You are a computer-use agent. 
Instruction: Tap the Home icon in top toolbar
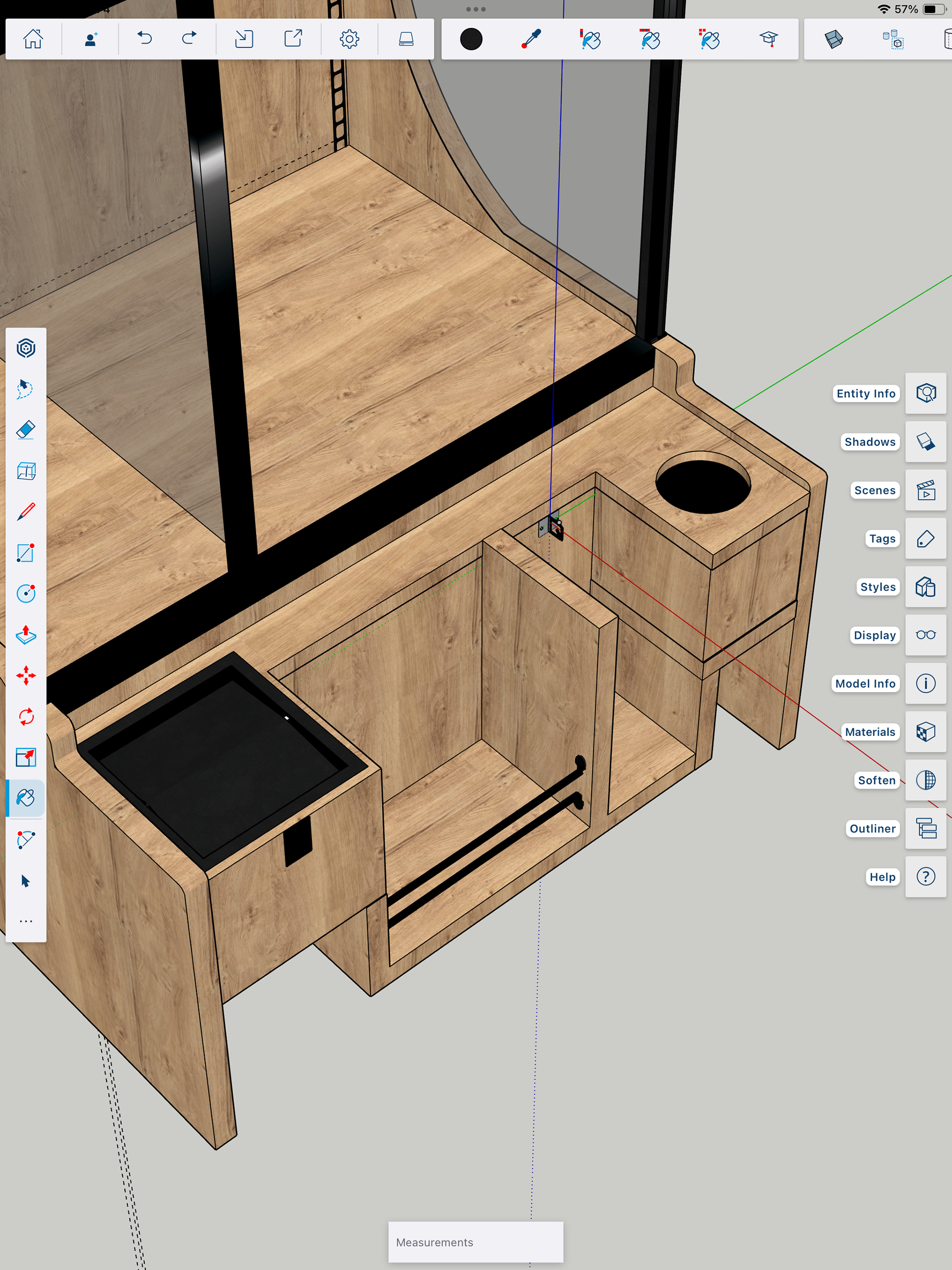33,39
